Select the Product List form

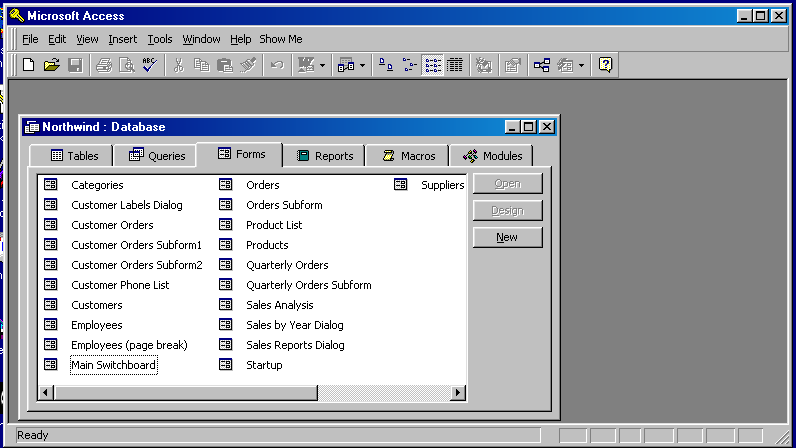pos(274,225)
